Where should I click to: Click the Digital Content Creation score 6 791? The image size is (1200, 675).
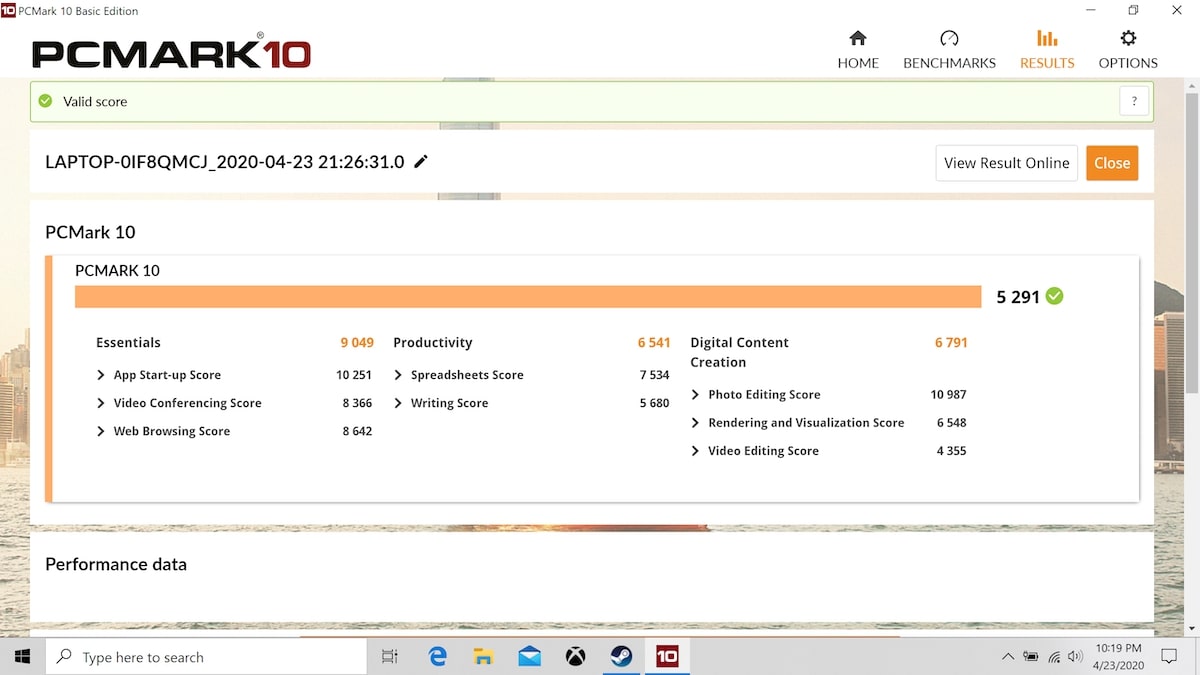(951, 342)
